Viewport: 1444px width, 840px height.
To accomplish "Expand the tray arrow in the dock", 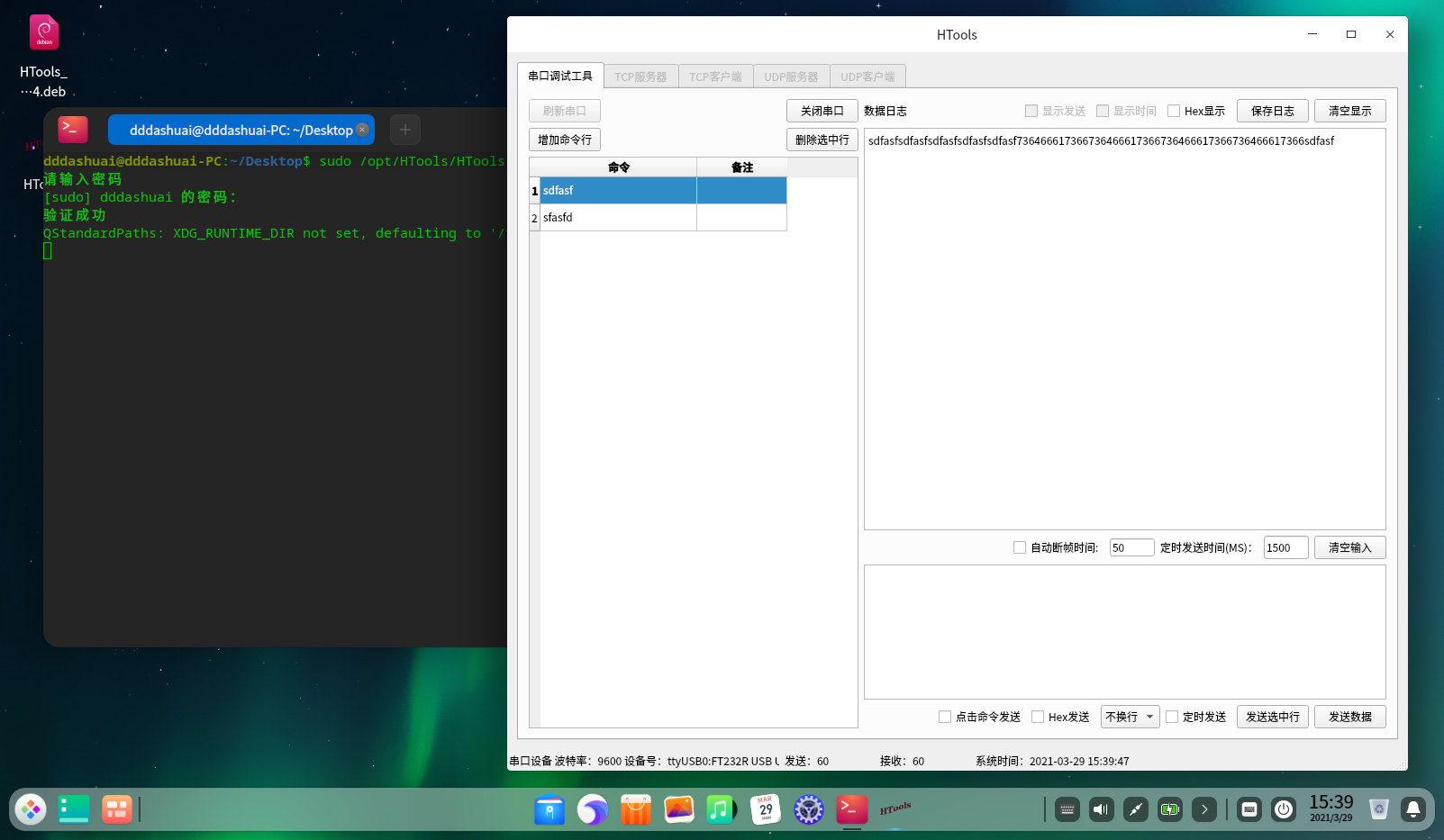I will coord(1204,809).
